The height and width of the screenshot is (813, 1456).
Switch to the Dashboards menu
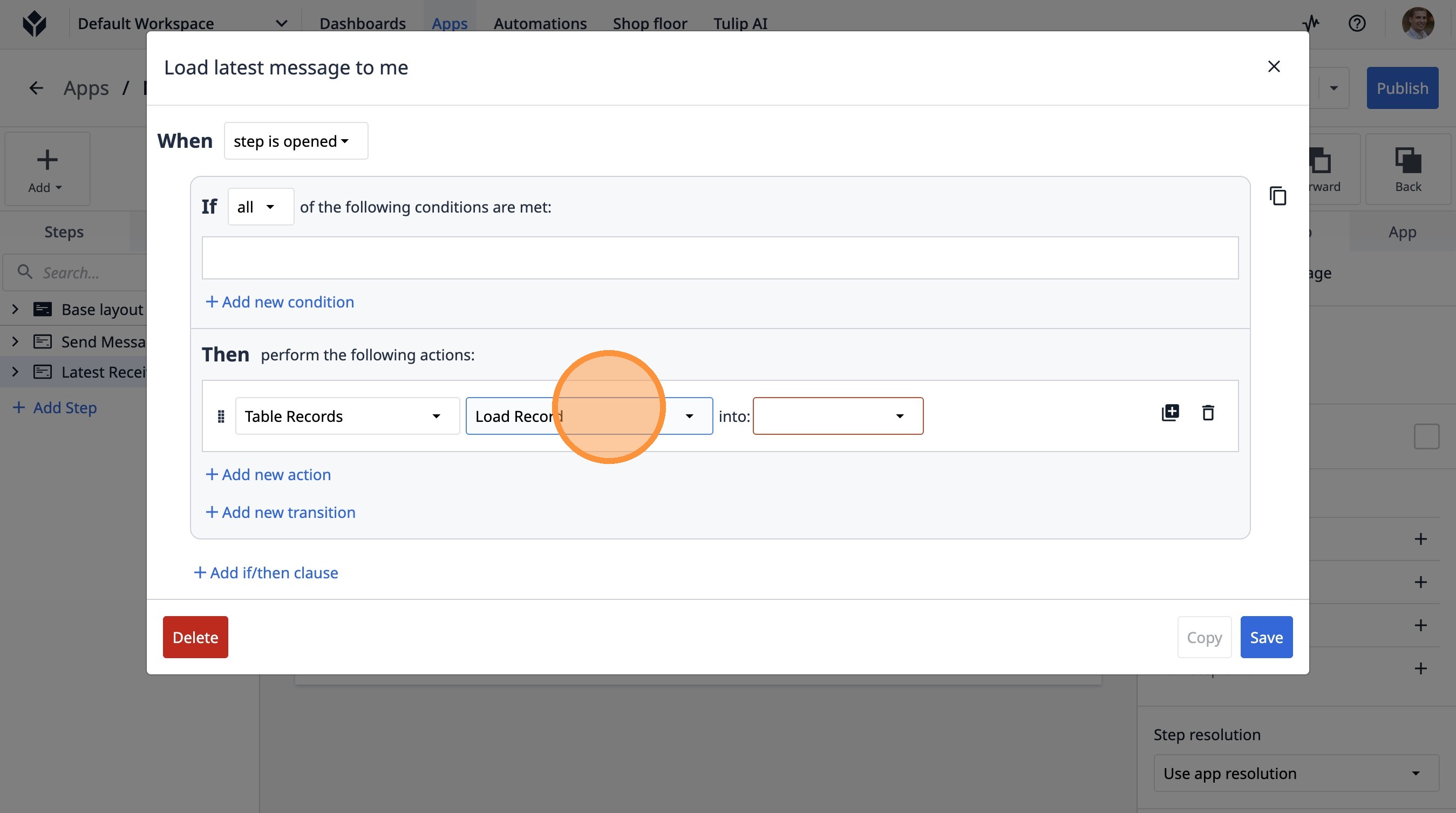[362, 24]
